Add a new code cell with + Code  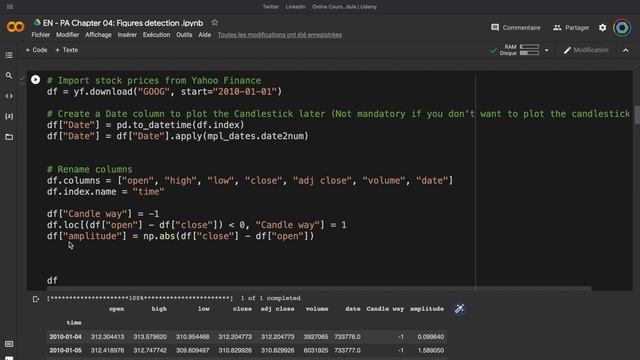(x=36, y=50)
